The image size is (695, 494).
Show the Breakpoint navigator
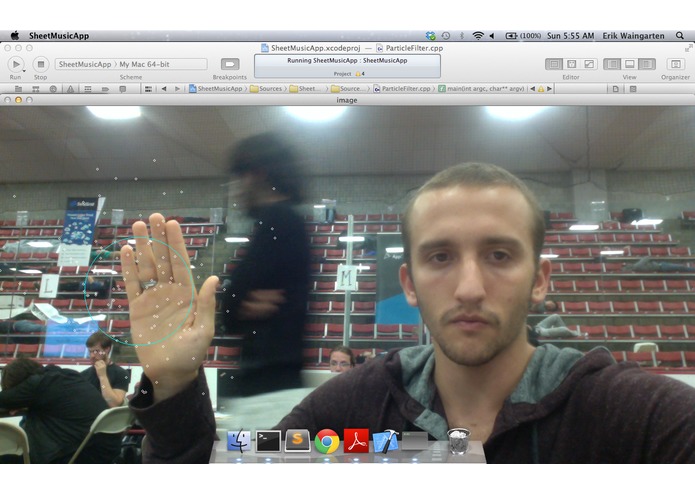pyautogui.click(x=105, y=89)
